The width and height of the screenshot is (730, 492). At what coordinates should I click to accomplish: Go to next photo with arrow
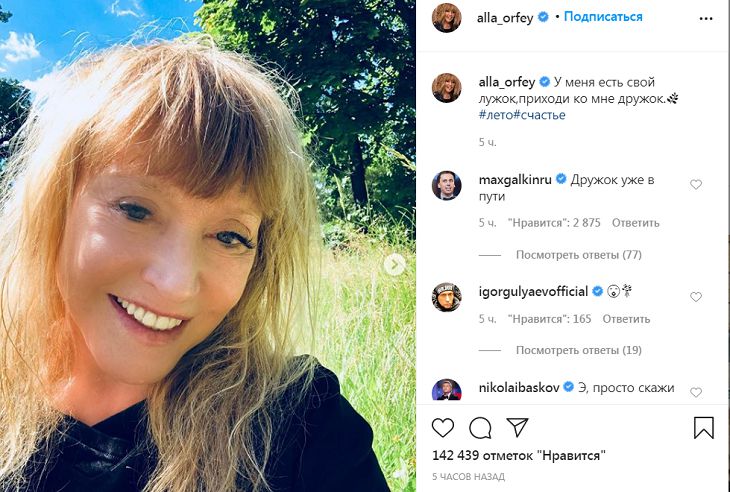click(396, 264)
